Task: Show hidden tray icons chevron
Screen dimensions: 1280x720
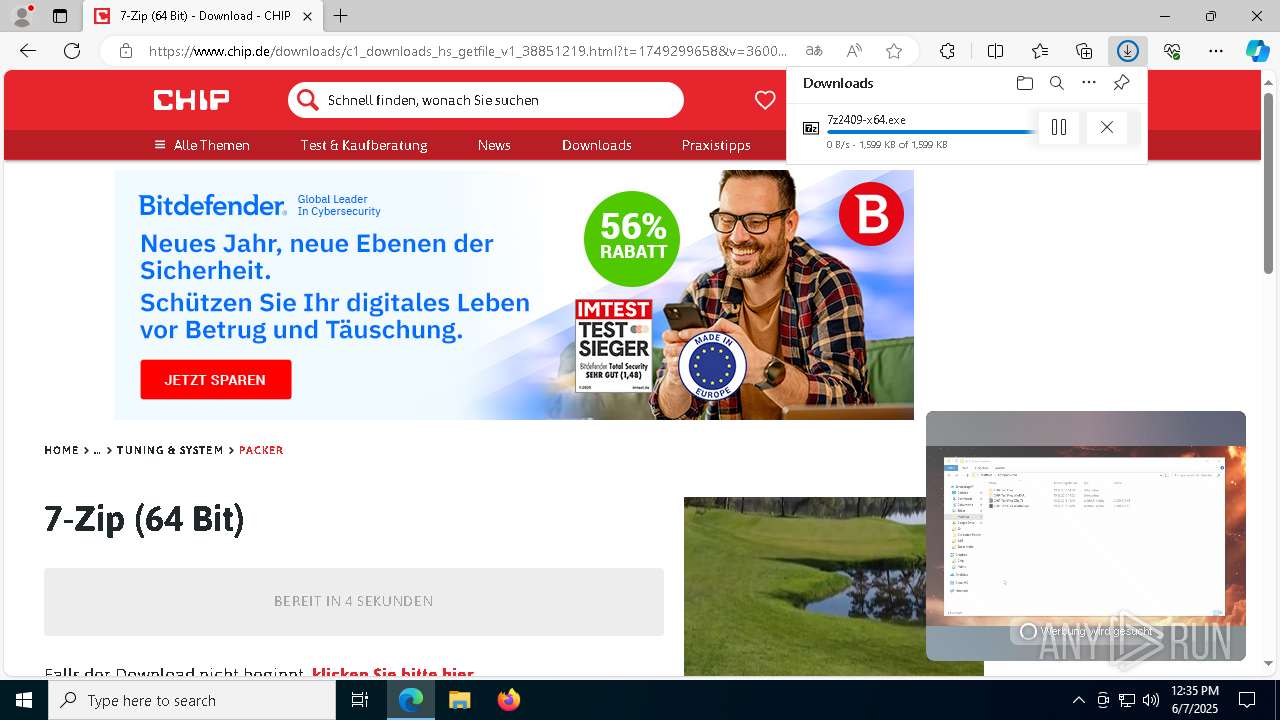Action: tap(1078, 700)
